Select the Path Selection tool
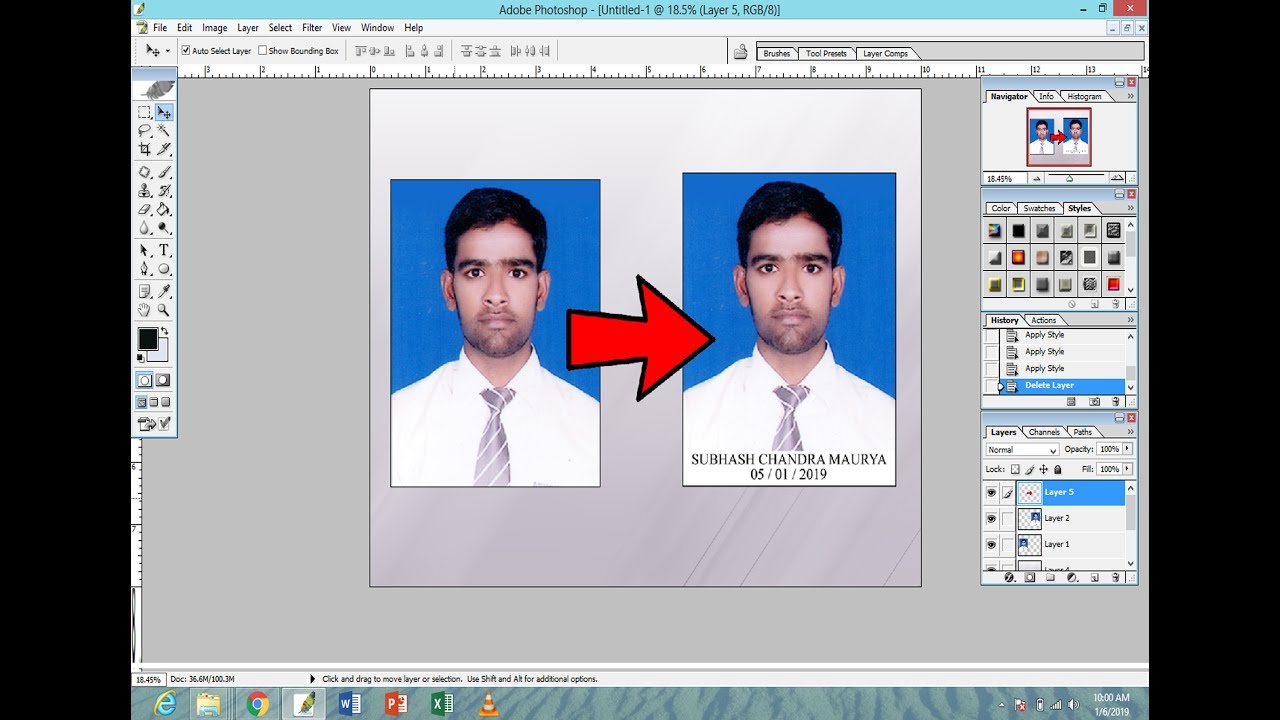Viewport: 1280px width, 720px height. pos(145,250)
